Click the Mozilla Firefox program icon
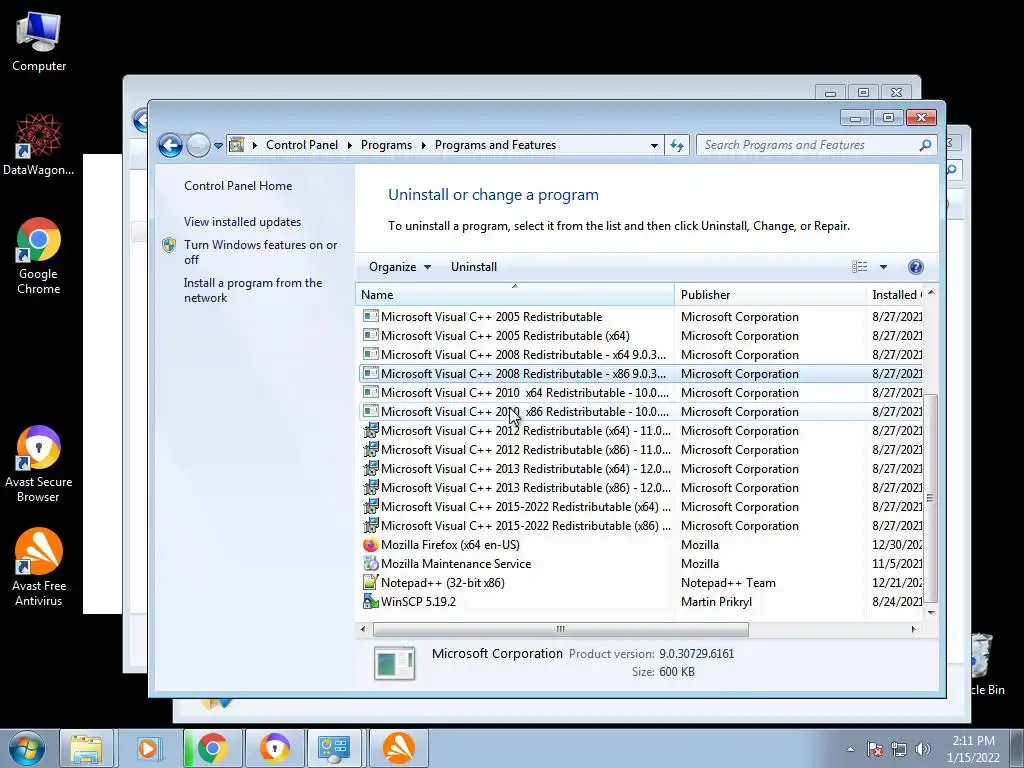Screen dimensions: 1024x768 click(370, 545)
